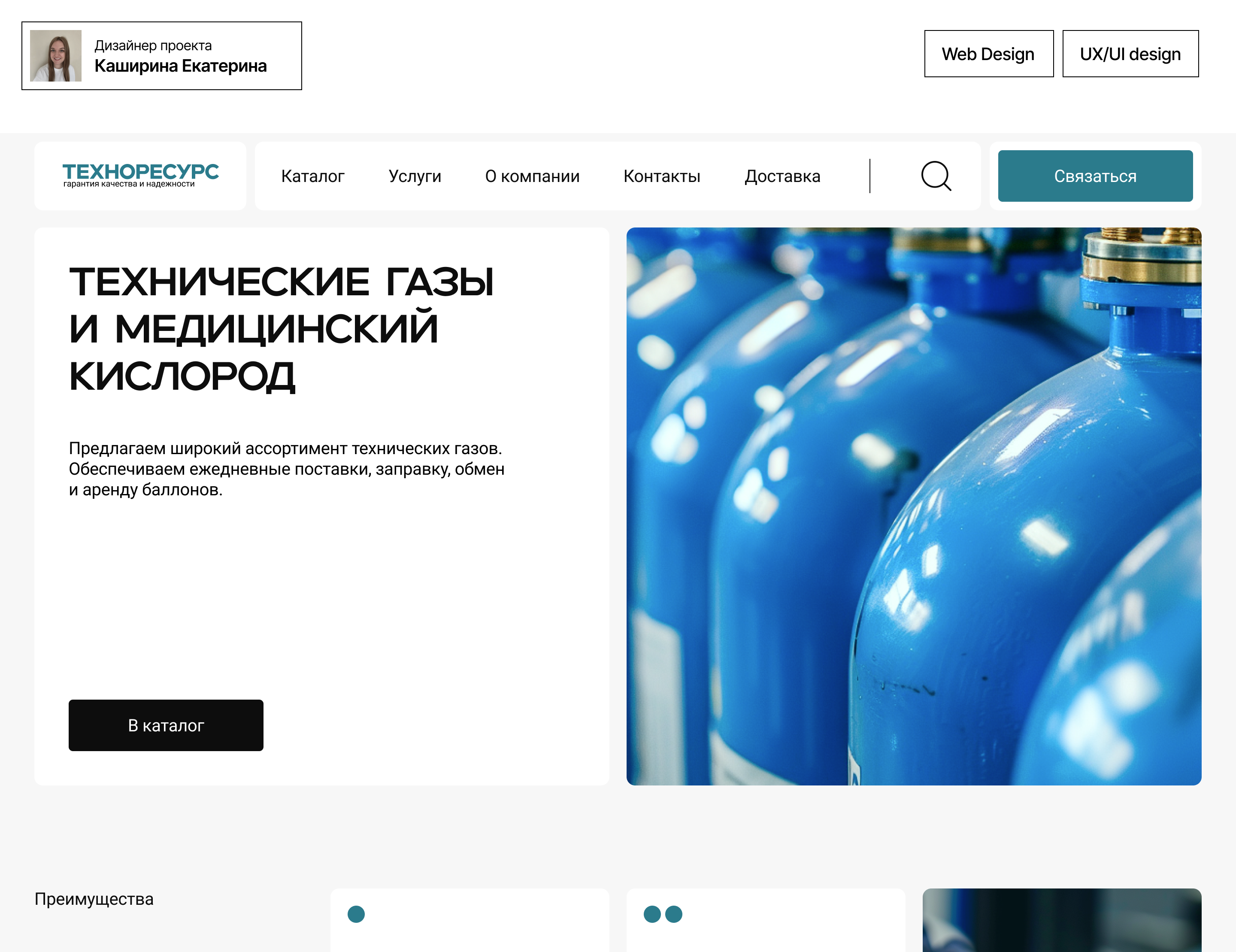
Task: Click the designer's profile photo
Action: pyautogui.click(x=55, y=55)
